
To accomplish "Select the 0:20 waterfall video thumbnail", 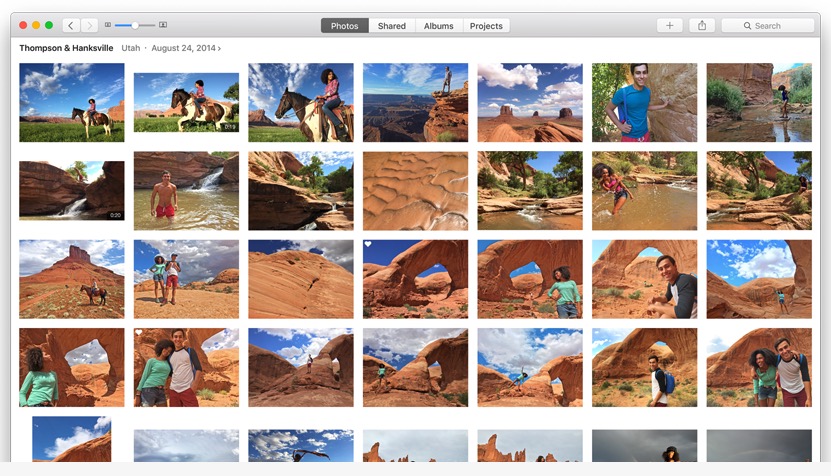I will coord(72,190).
